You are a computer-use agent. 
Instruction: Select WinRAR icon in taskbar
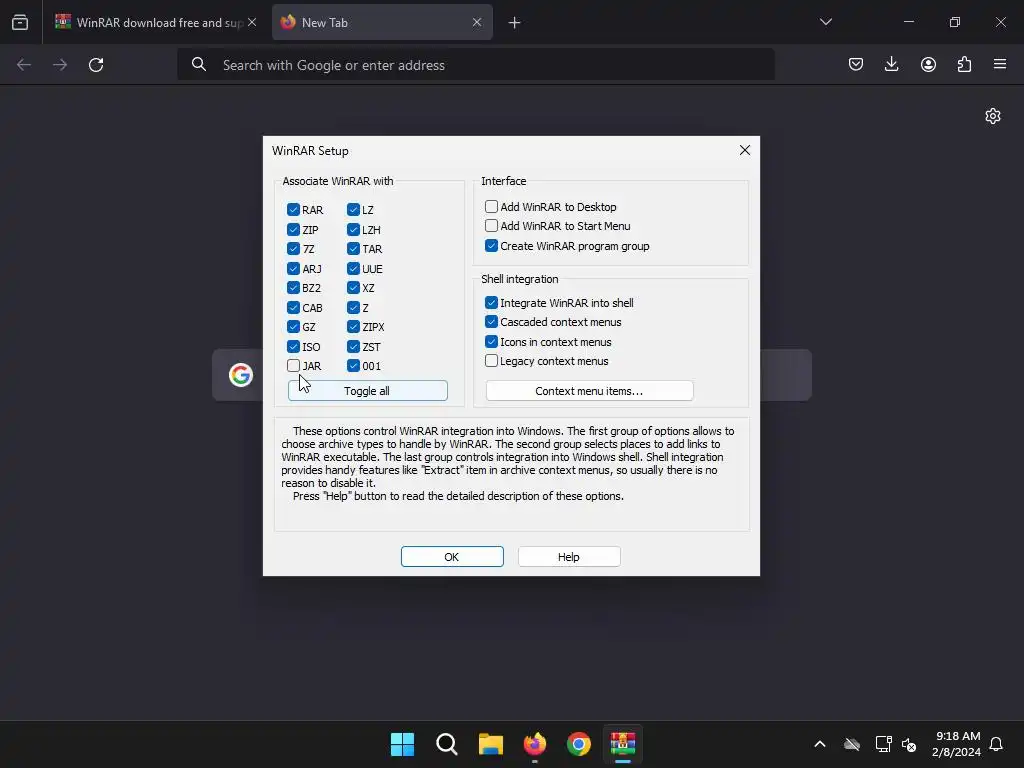tap(623, 744)
